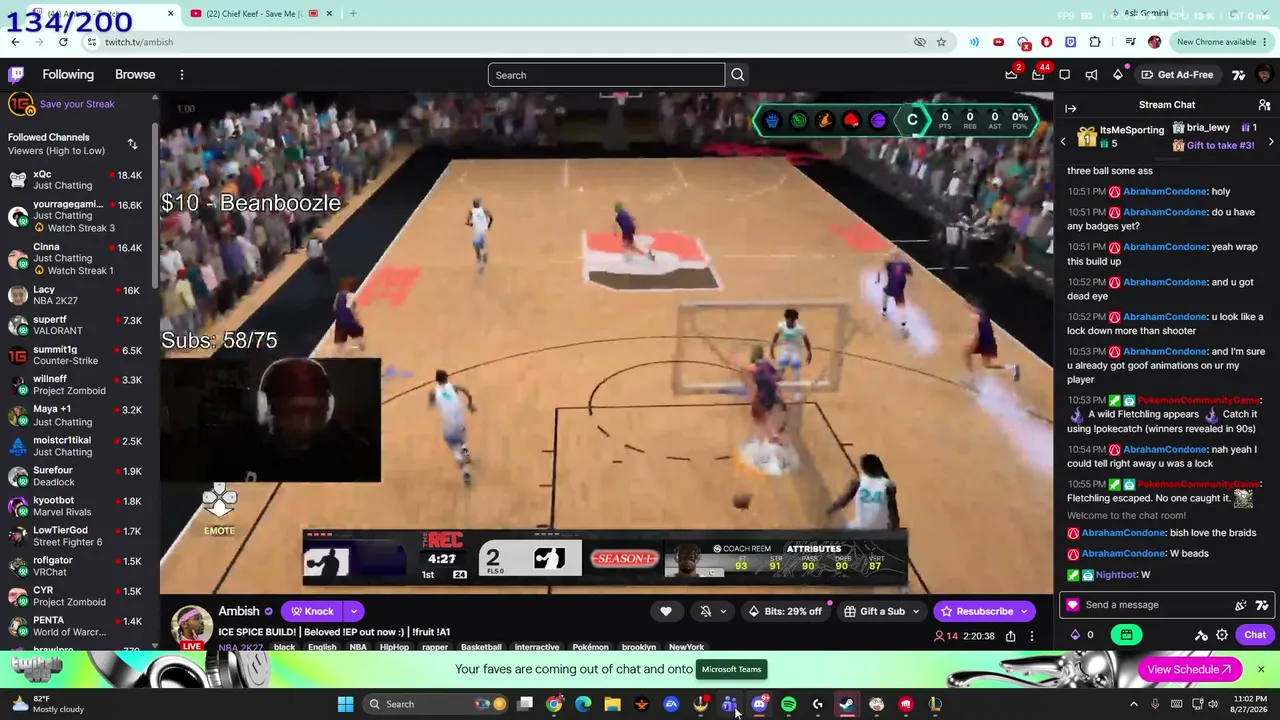Click the browser address bar URL

pos(139,42)
